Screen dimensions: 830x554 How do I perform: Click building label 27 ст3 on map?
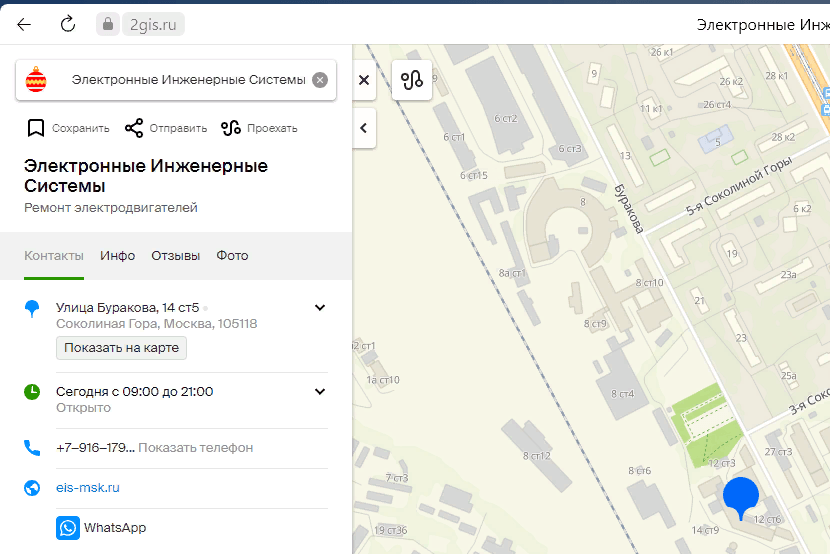778,451
